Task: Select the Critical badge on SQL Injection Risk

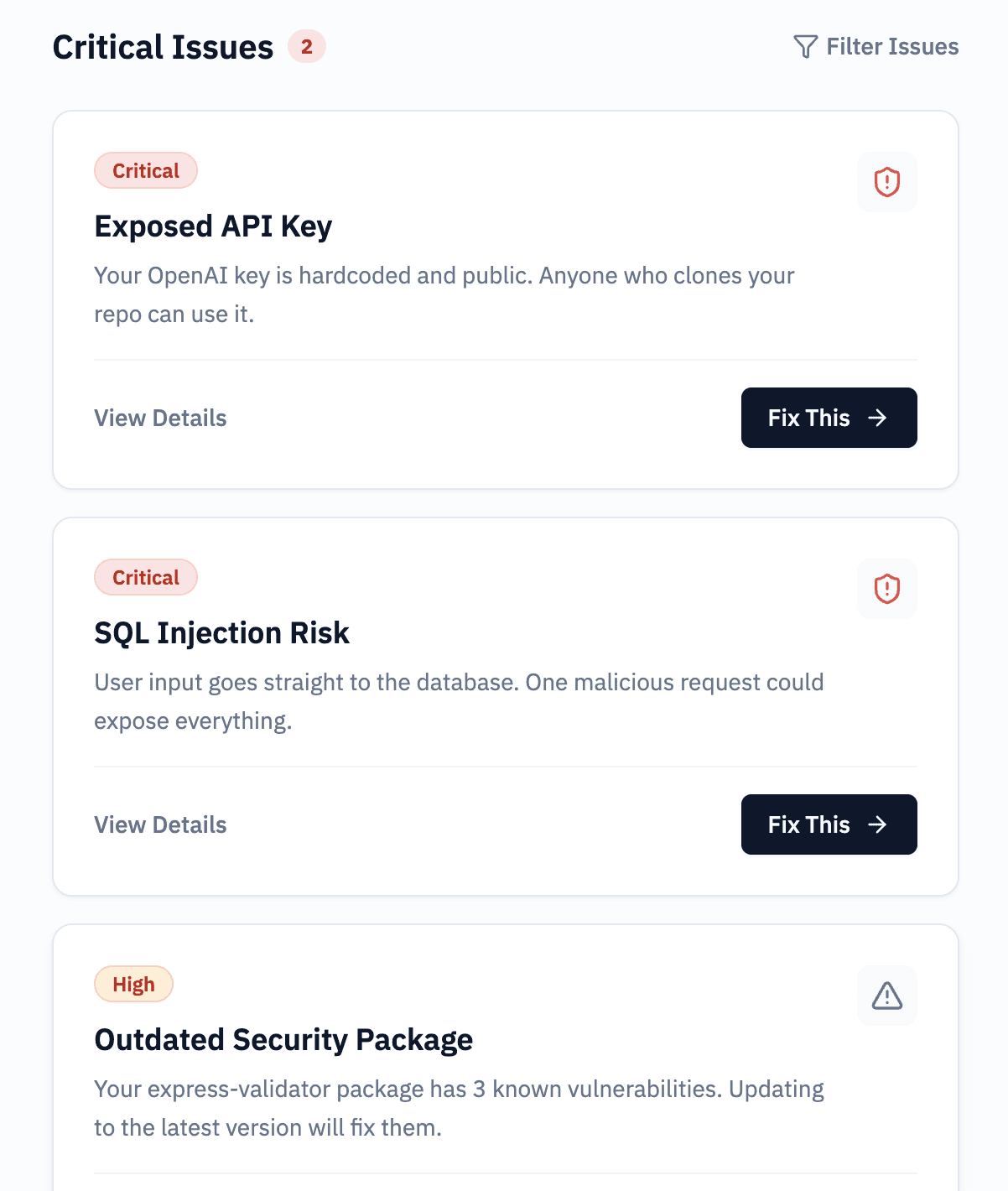Action: pyautogui.click(x=146, y=577)
